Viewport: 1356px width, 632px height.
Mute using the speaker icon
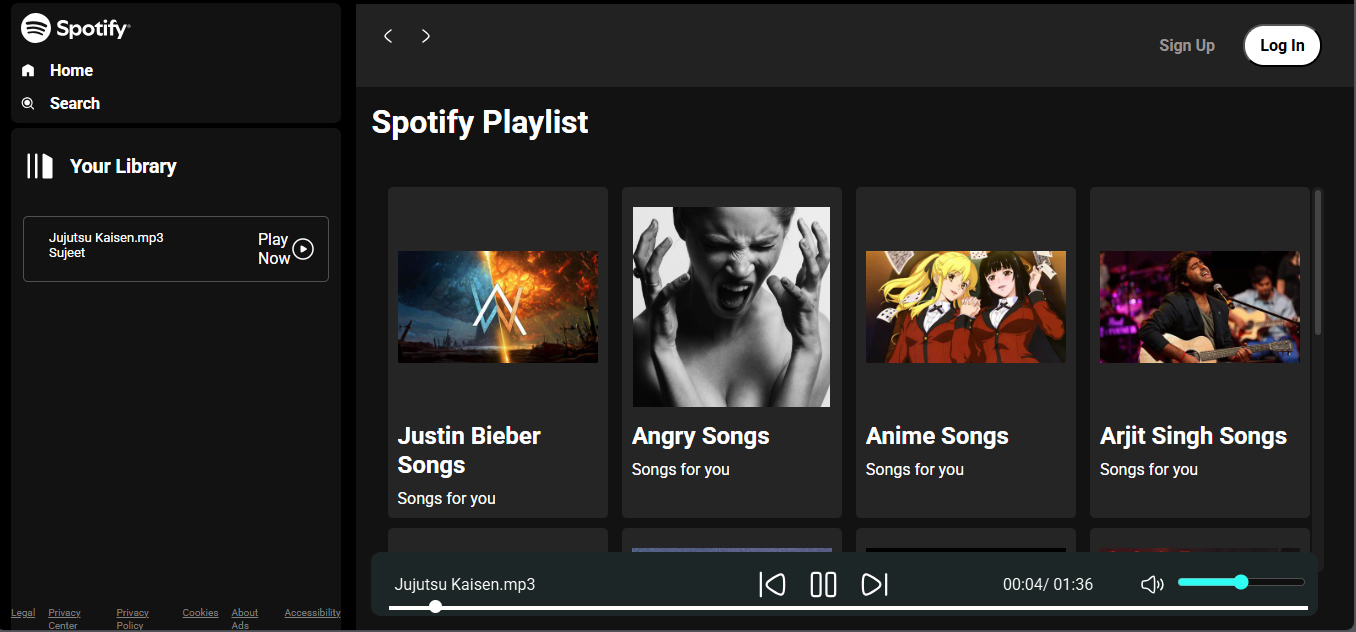tap(1152, 584)
